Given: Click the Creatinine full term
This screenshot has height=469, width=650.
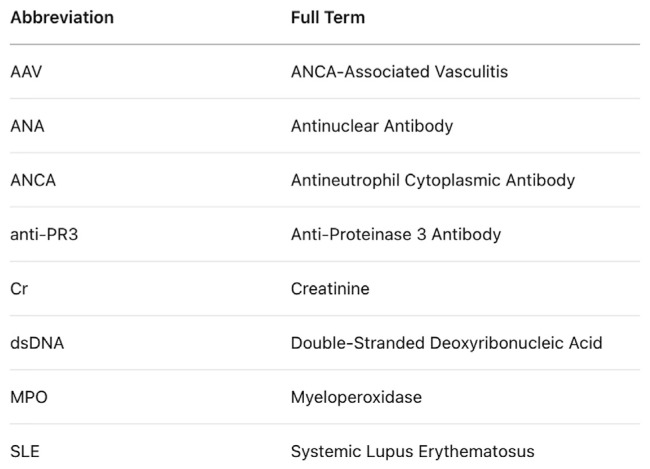Looking at the screenshot, I should tap(329, 288).
